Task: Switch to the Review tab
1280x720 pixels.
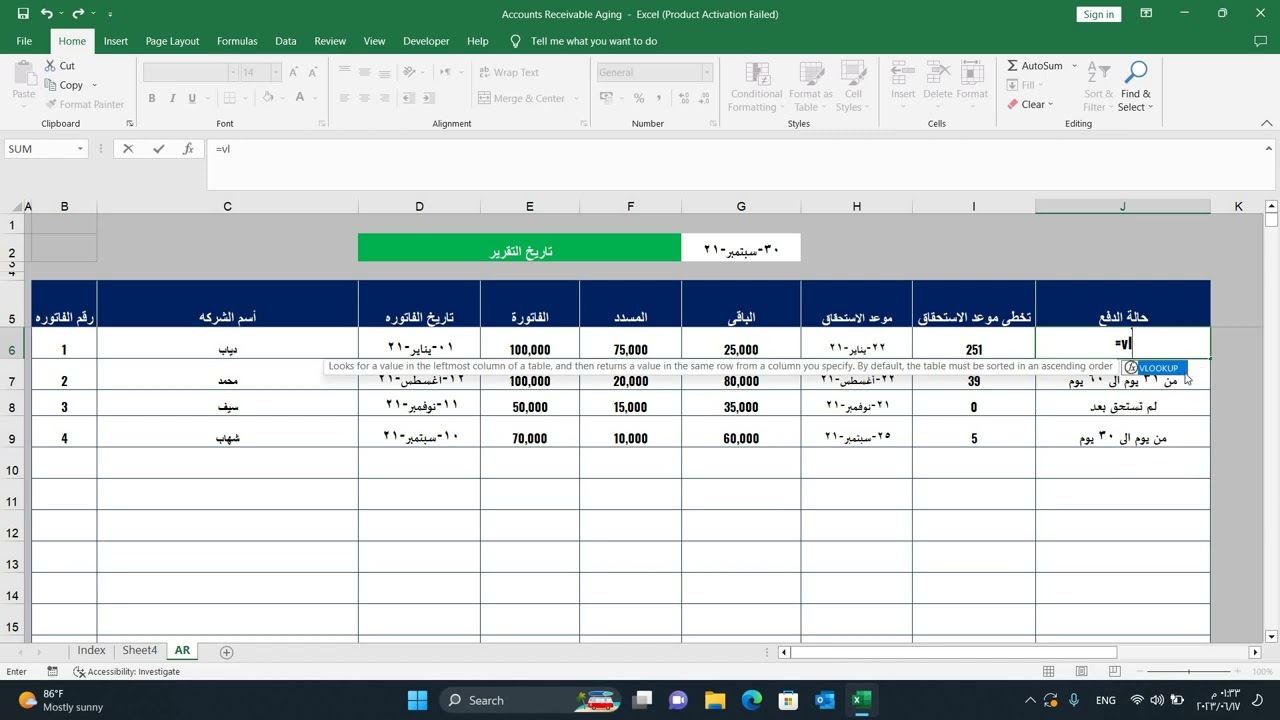Action: (330, 41)
